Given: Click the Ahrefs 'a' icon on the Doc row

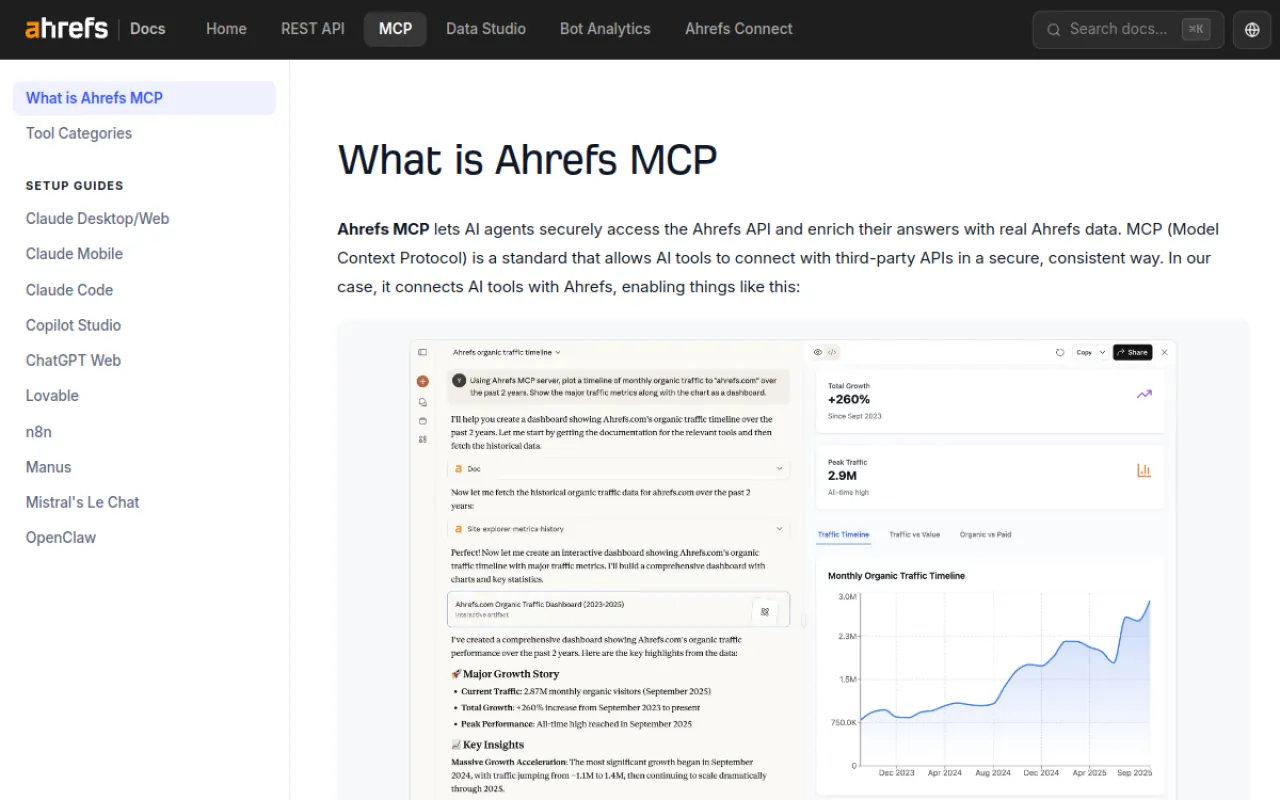Looking at the screenshot, I should 459,469.
